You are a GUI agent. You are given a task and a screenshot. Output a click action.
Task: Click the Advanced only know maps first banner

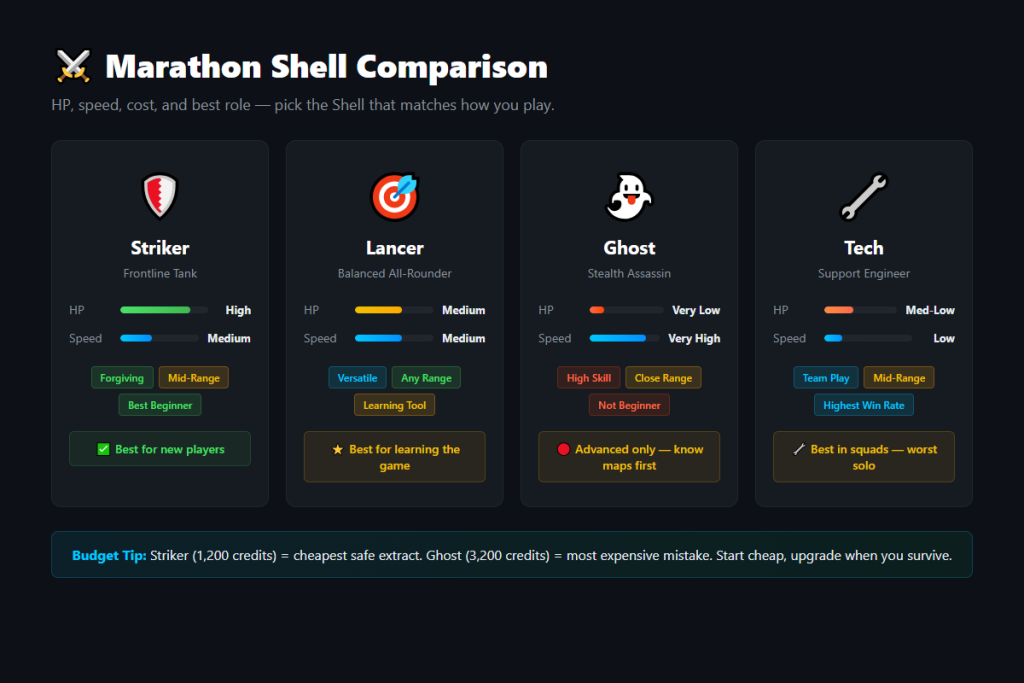(x=629, y=457)
